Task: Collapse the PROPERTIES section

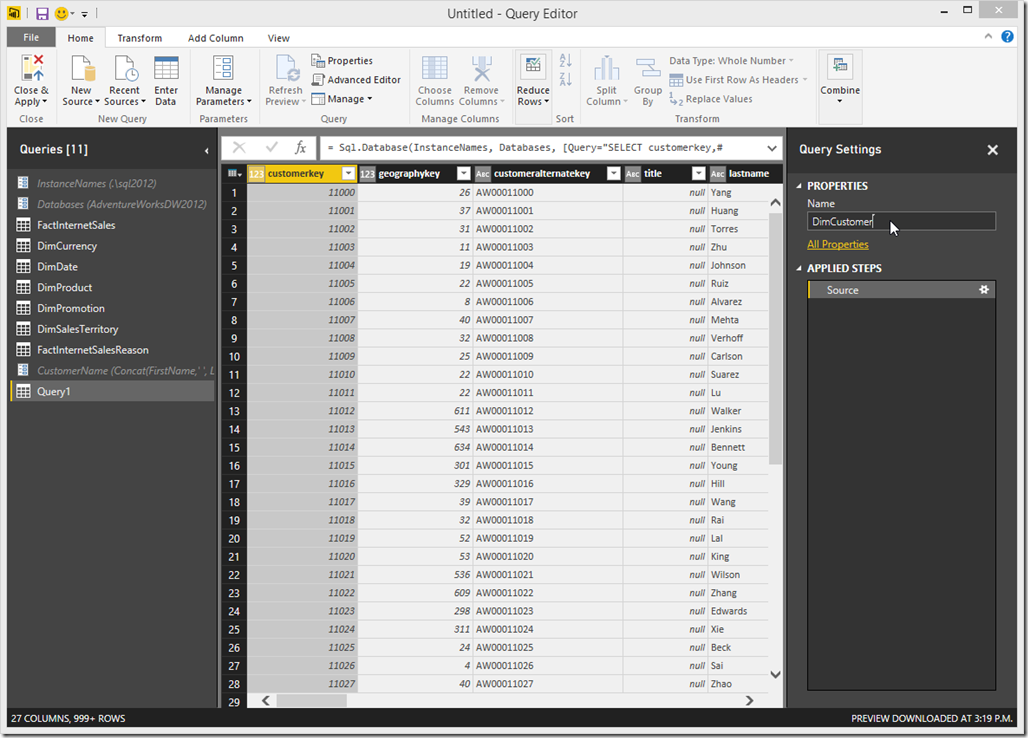Action: point(799,186)
